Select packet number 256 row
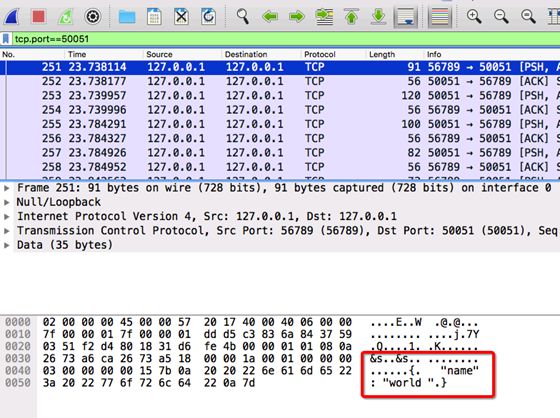Image resolution: width=560 pixels, height=418 pixels. point(280,139)
